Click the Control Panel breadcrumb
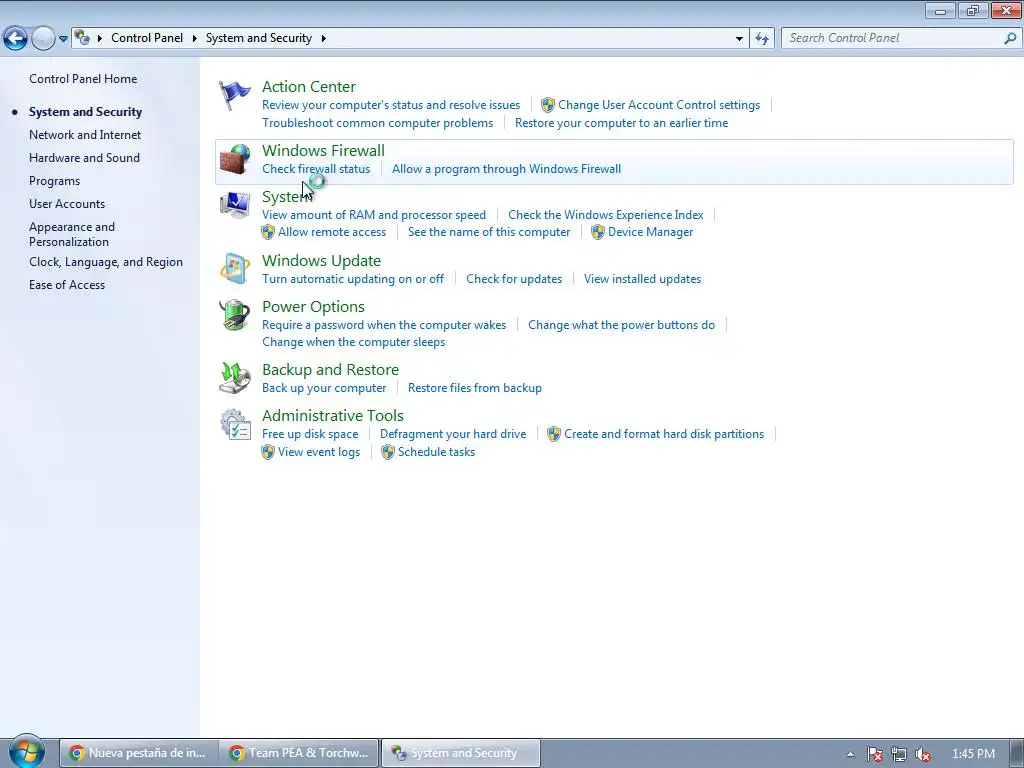Image resolution: width=1024 pixels, height=768 pixels. (147, 38)
